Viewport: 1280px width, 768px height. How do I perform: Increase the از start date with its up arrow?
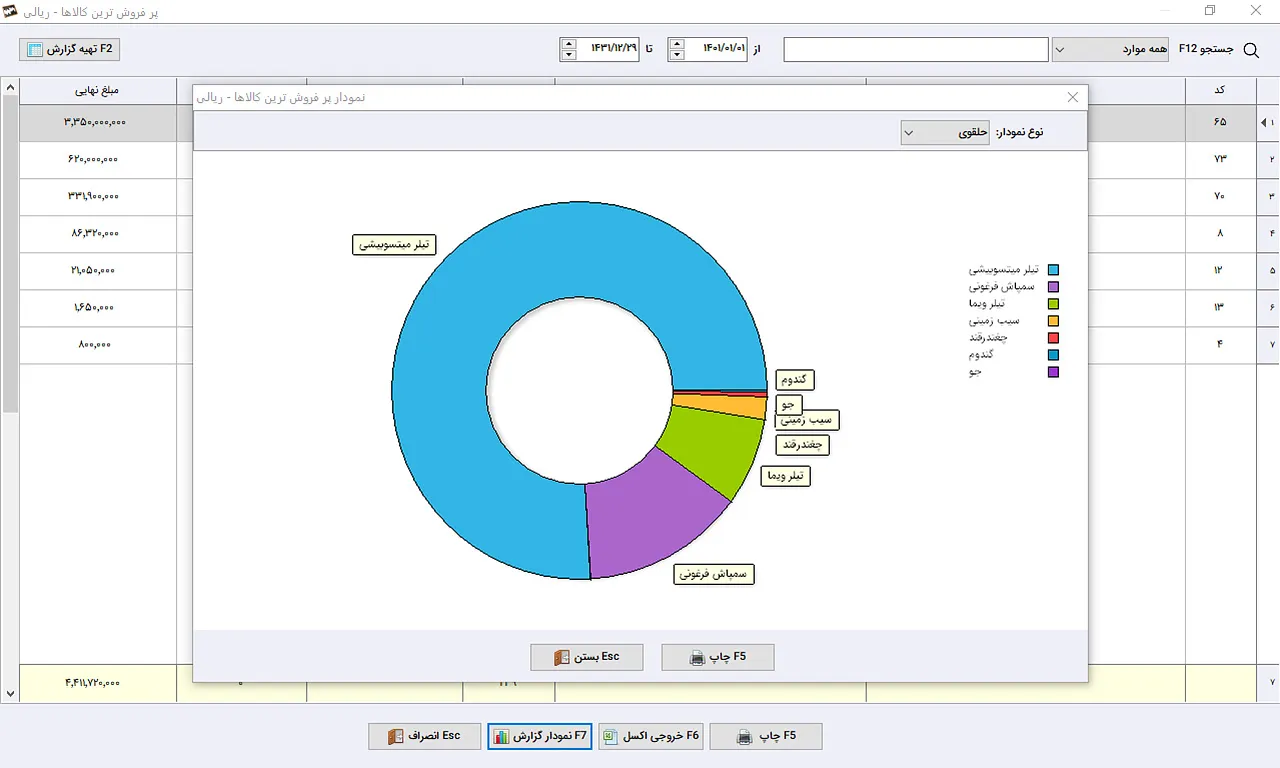(677, 43)
